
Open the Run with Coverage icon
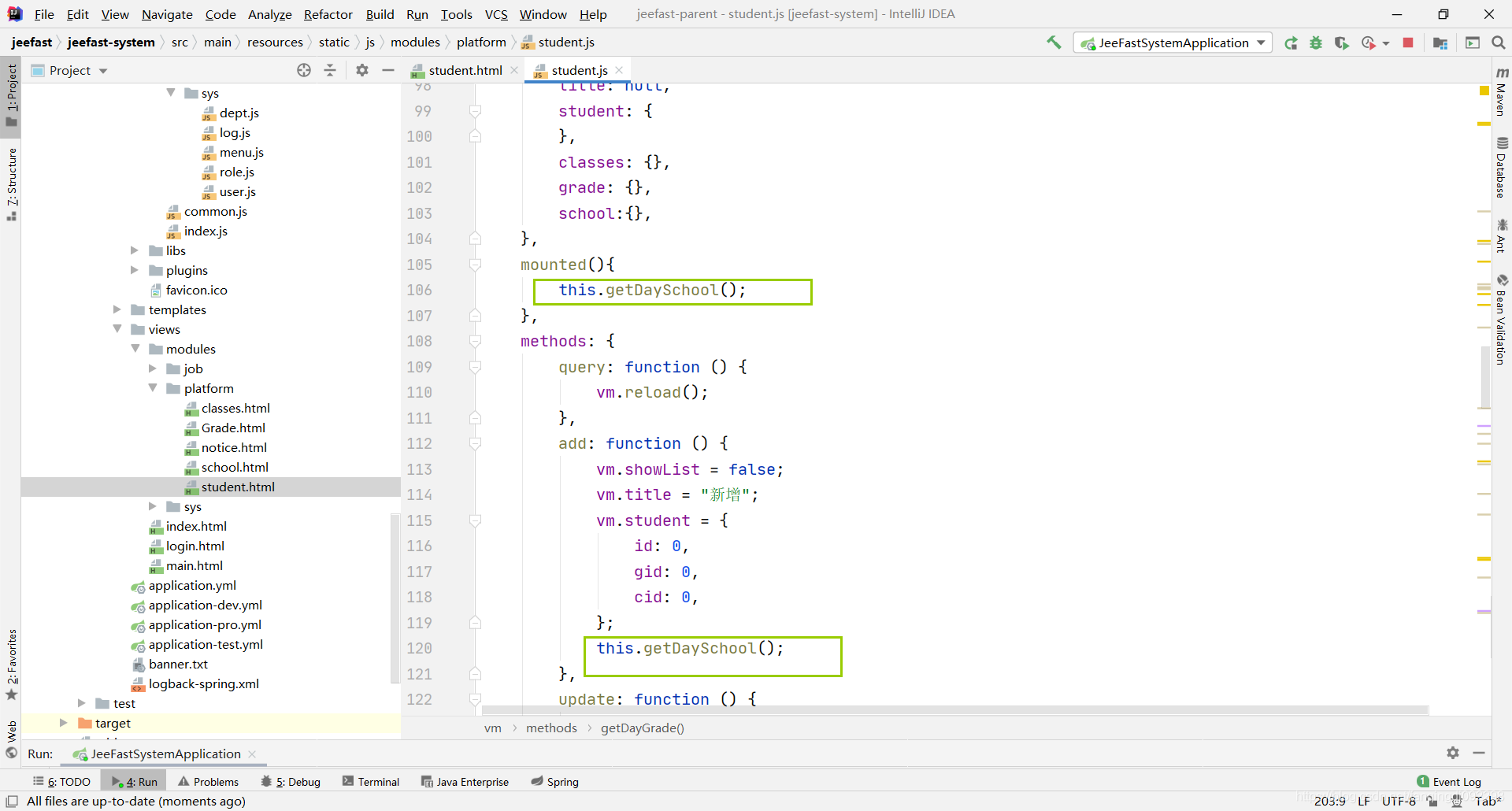click(1342, 43)
